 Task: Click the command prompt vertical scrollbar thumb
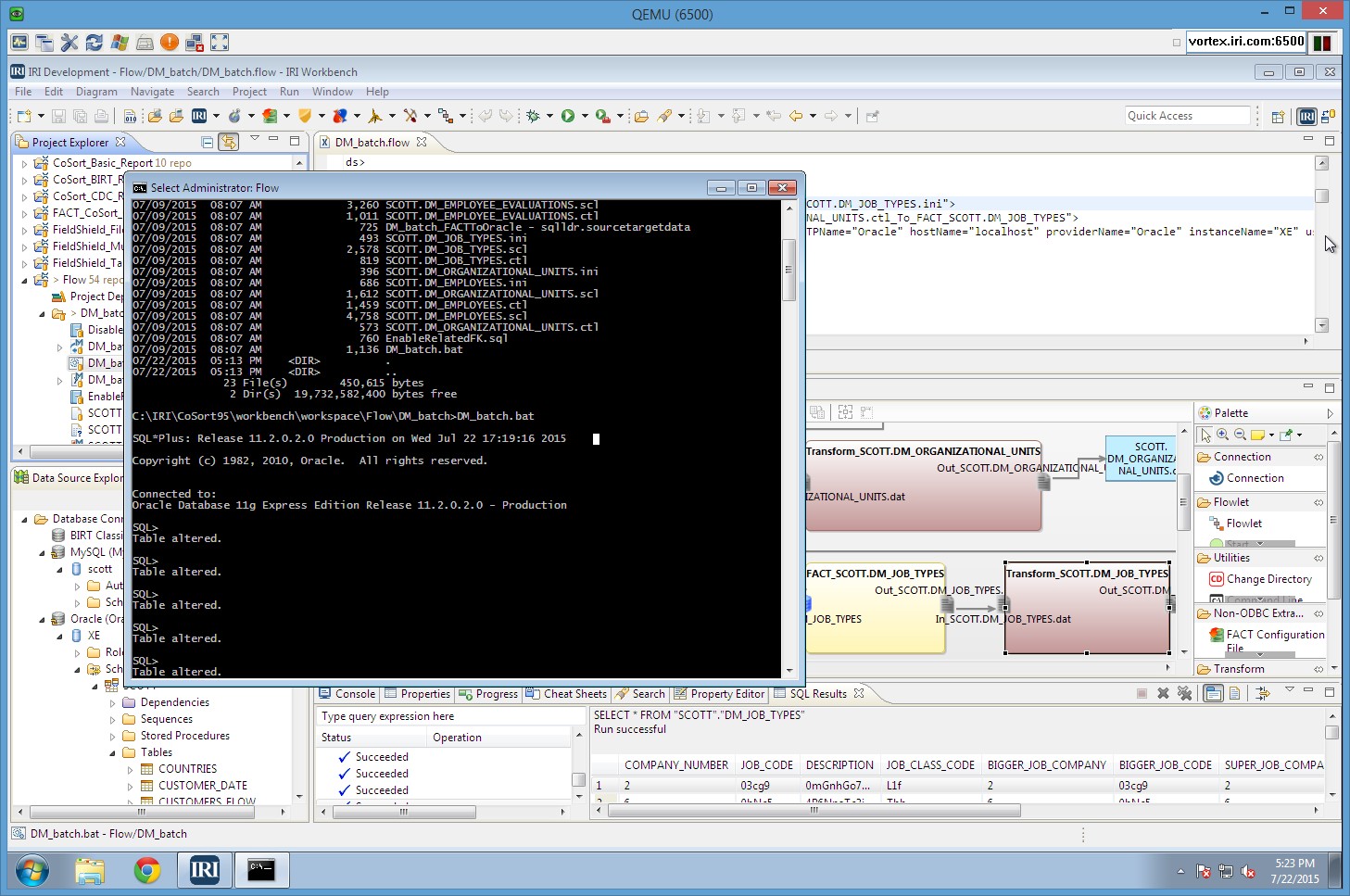(789, 271)
